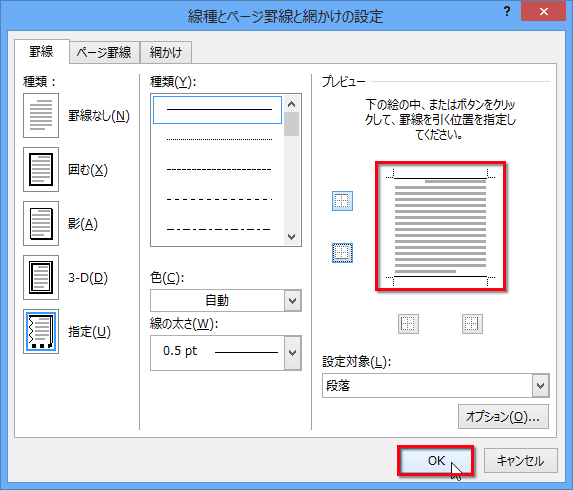Open the 線の太さ width dropdown showing 0.5 pt
The height and width of the screenshot is (490, 573).
tap(226, 353)
